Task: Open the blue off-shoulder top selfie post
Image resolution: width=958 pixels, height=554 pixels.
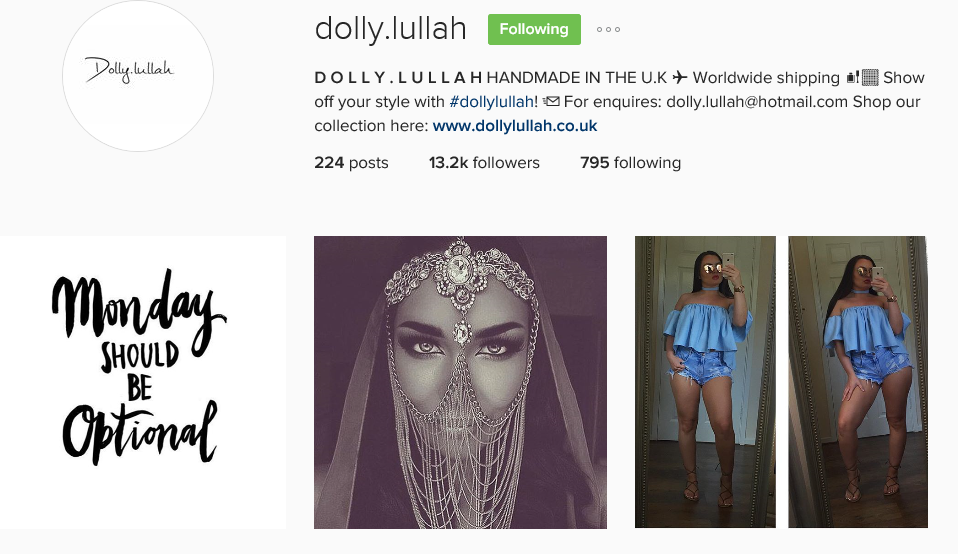Action: pos(781,382)
